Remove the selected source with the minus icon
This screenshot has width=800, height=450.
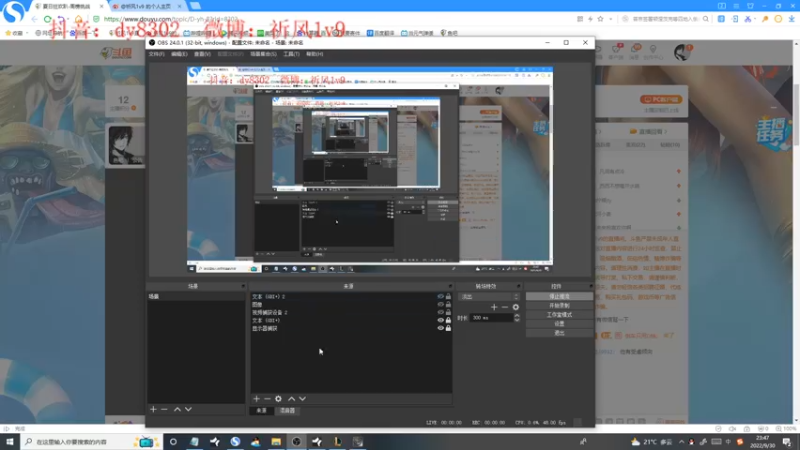[x=267, y=398]
